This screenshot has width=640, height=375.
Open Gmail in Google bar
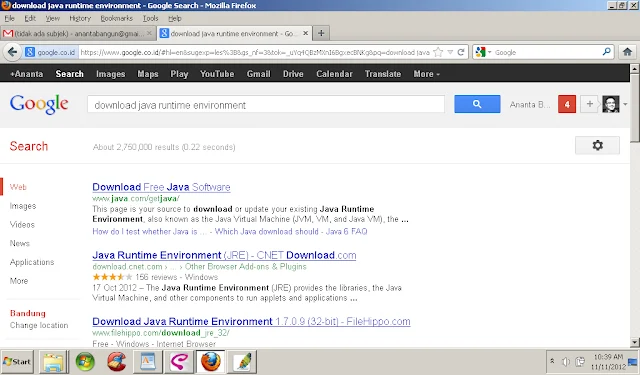point(258,74)
